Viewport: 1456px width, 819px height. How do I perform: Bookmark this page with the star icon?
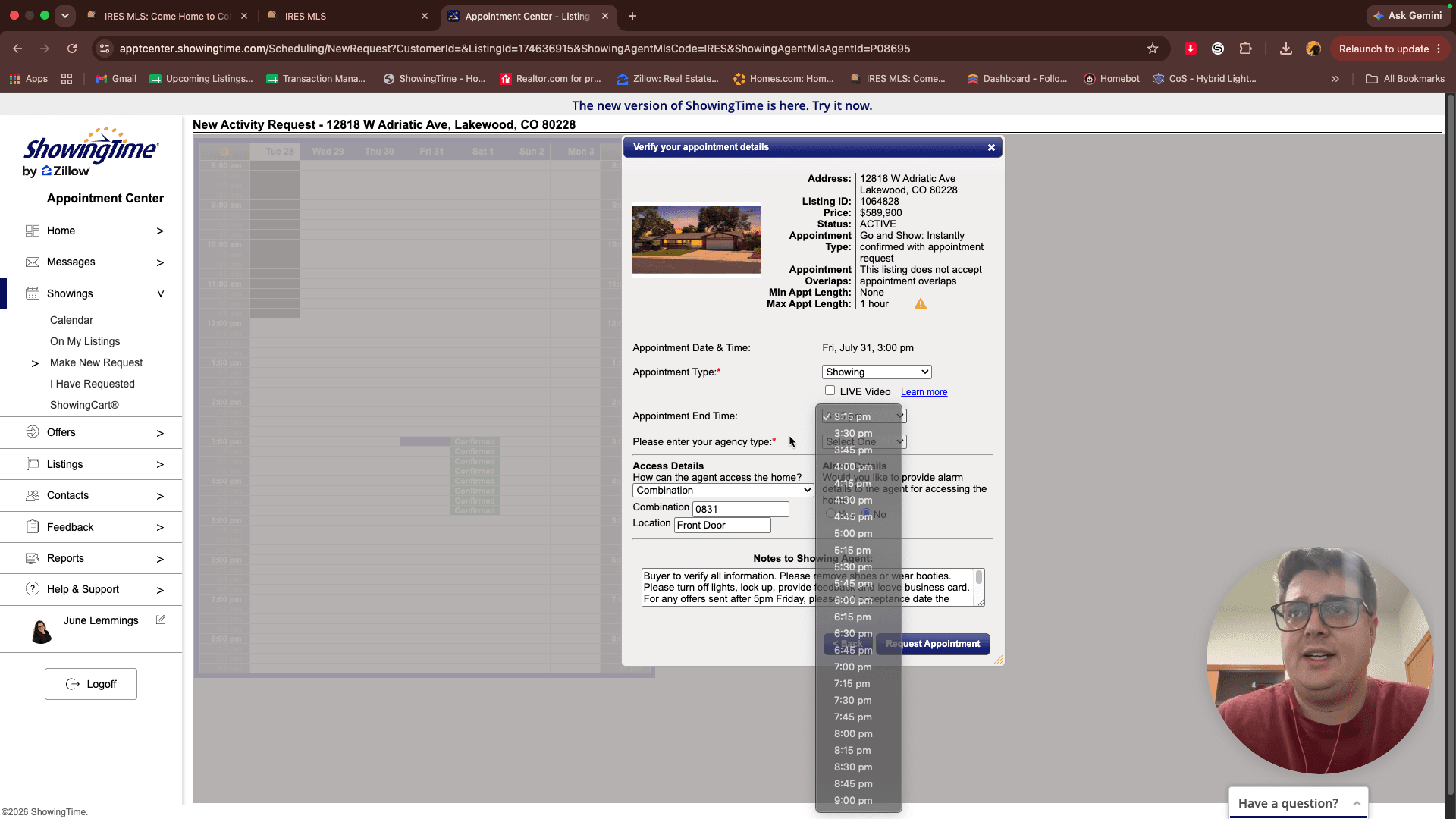pyautogui.click(x=1153, y=49)
